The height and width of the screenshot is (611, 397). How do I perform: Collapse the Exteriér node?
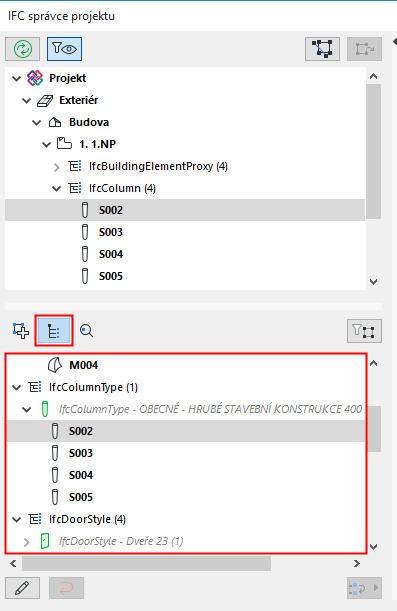coord(26,101)
